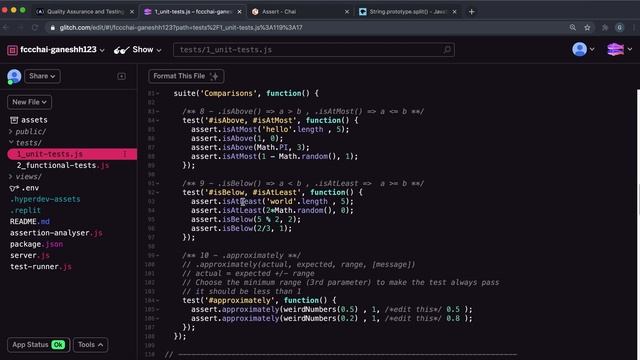The image size is (640, 360).
Task: Focus the tests/1_unit-tests.js search field
Action: 313,50
